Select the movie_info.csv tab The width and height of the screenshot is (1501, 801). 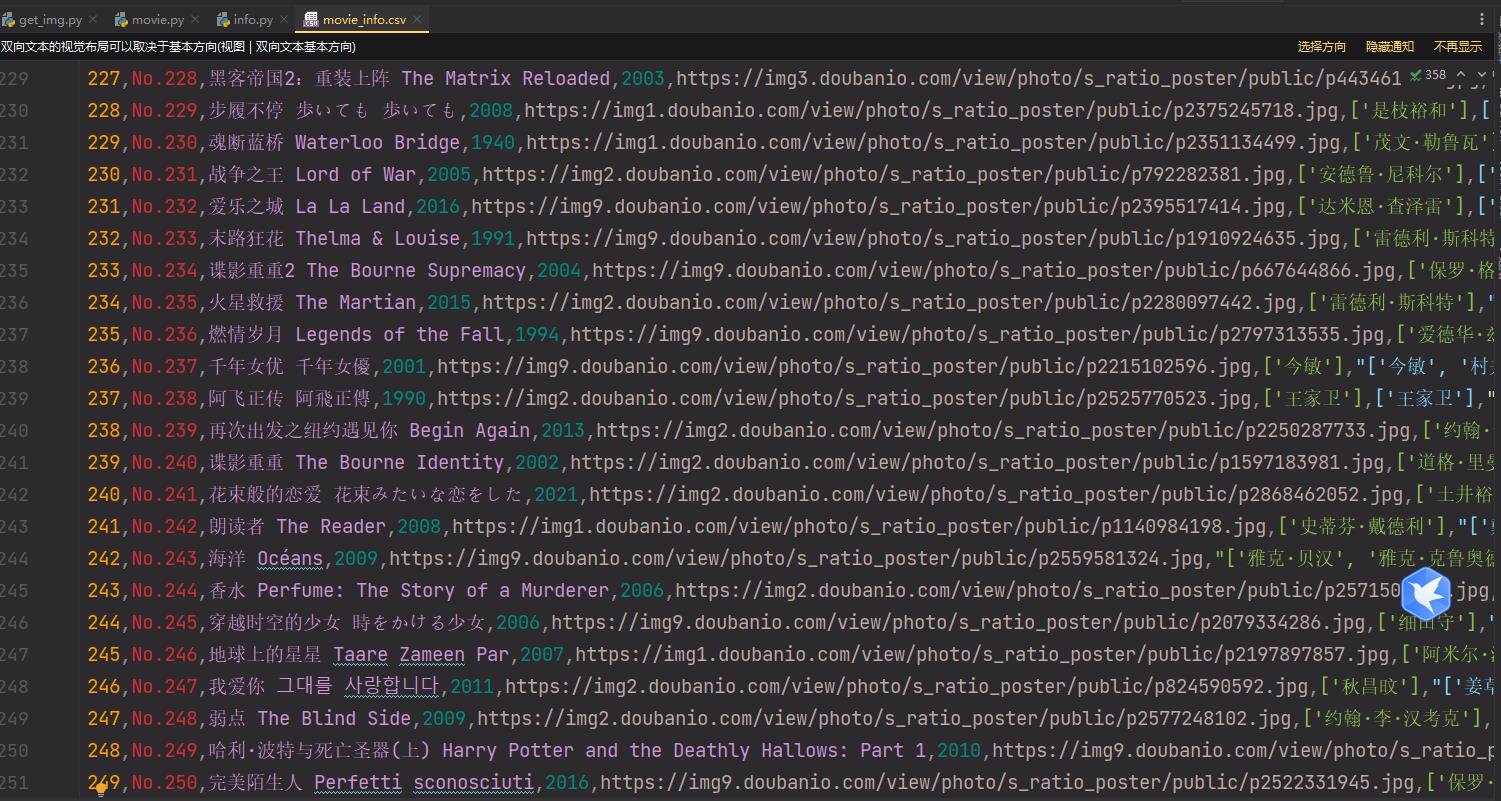coord(364,19)
